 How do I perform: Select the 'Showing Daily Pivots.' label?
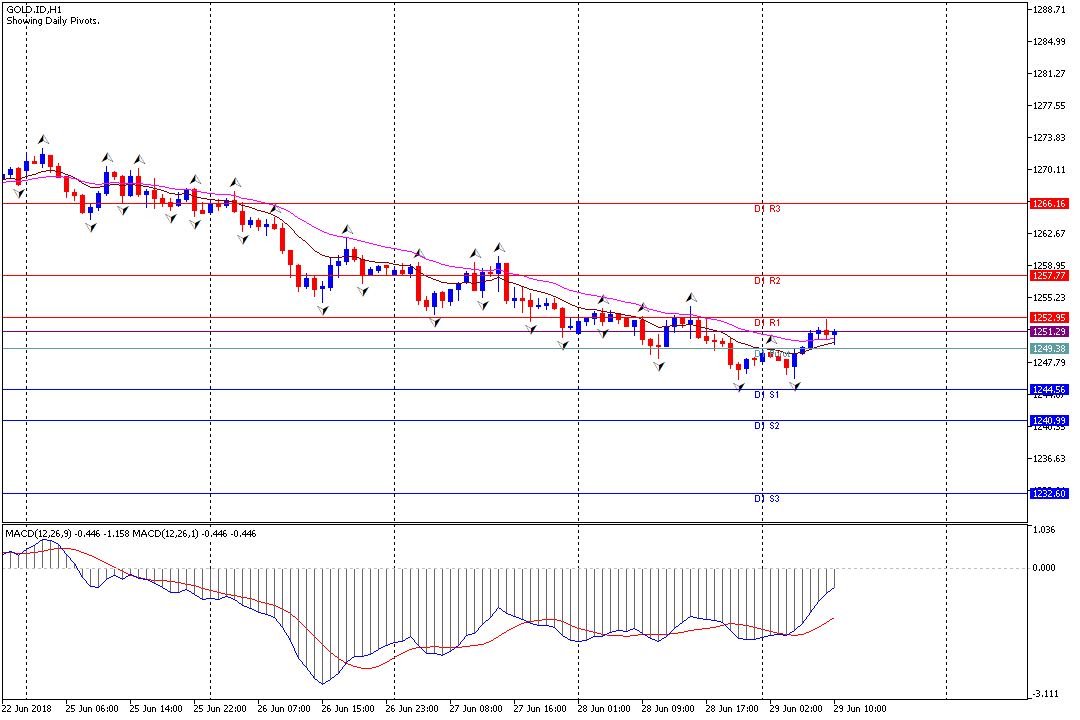click(53, 21)
